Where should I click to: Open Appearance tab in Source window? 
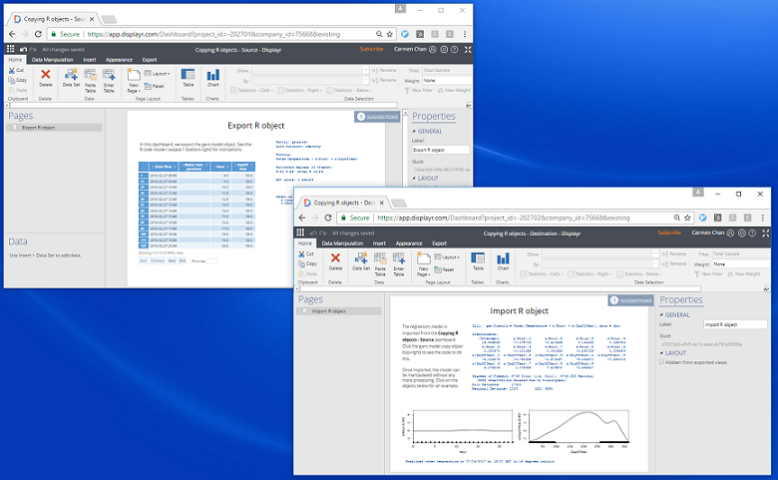[119, 60]
